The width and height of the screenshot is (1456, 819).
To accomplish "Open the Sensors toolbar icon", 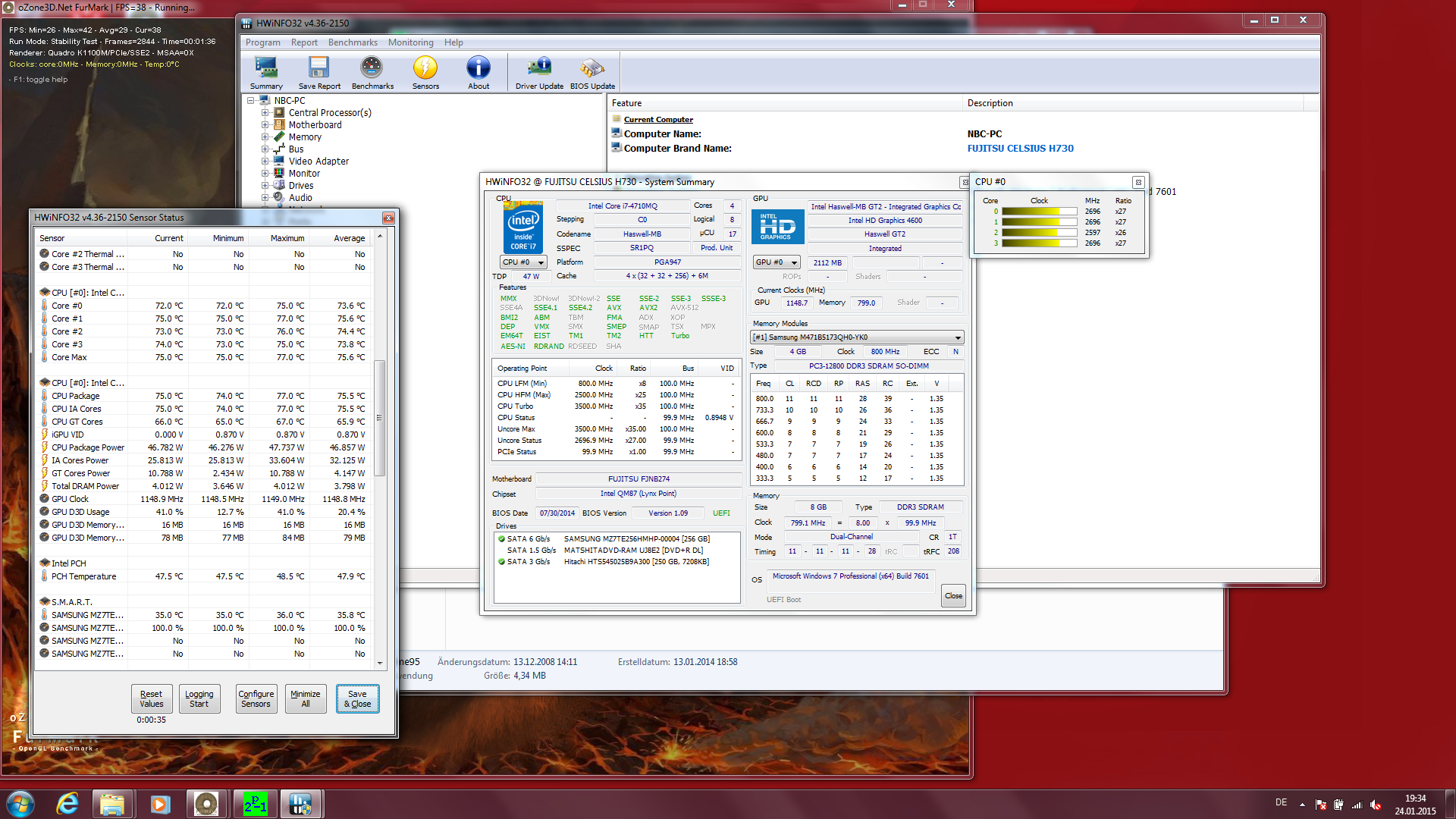I will point(425,72).
